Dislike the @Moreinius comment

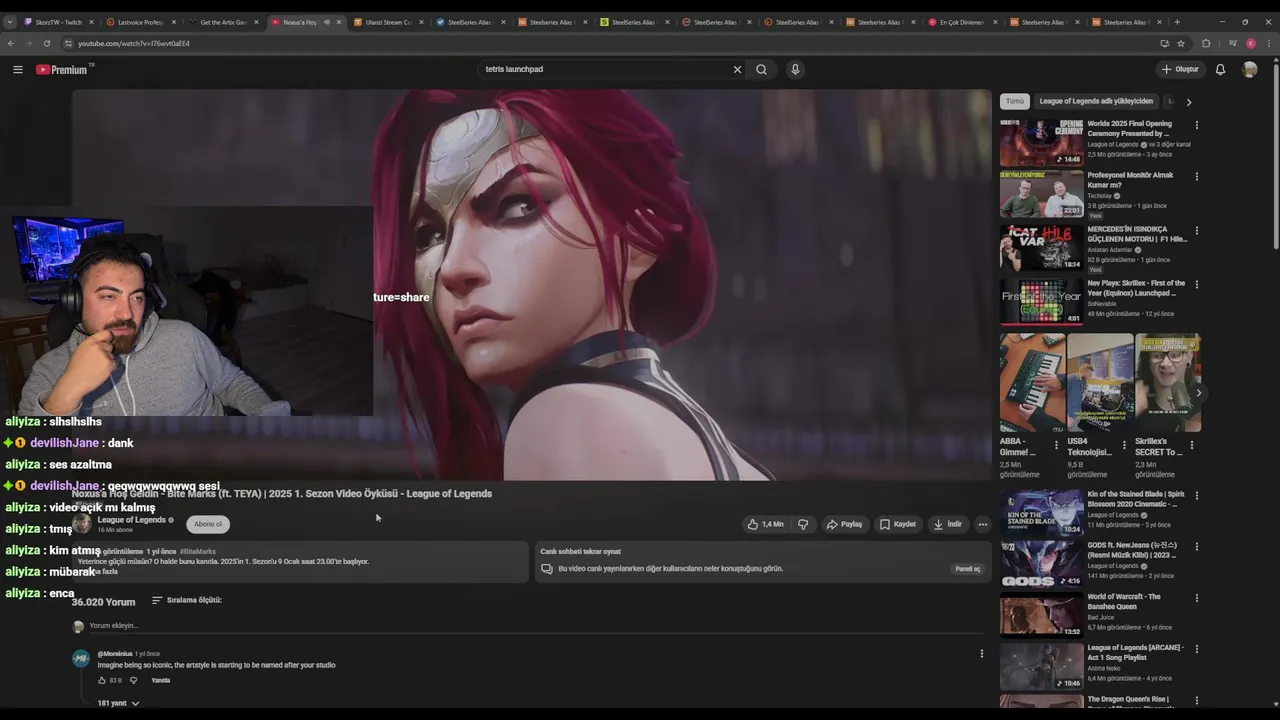click(133, 680)
